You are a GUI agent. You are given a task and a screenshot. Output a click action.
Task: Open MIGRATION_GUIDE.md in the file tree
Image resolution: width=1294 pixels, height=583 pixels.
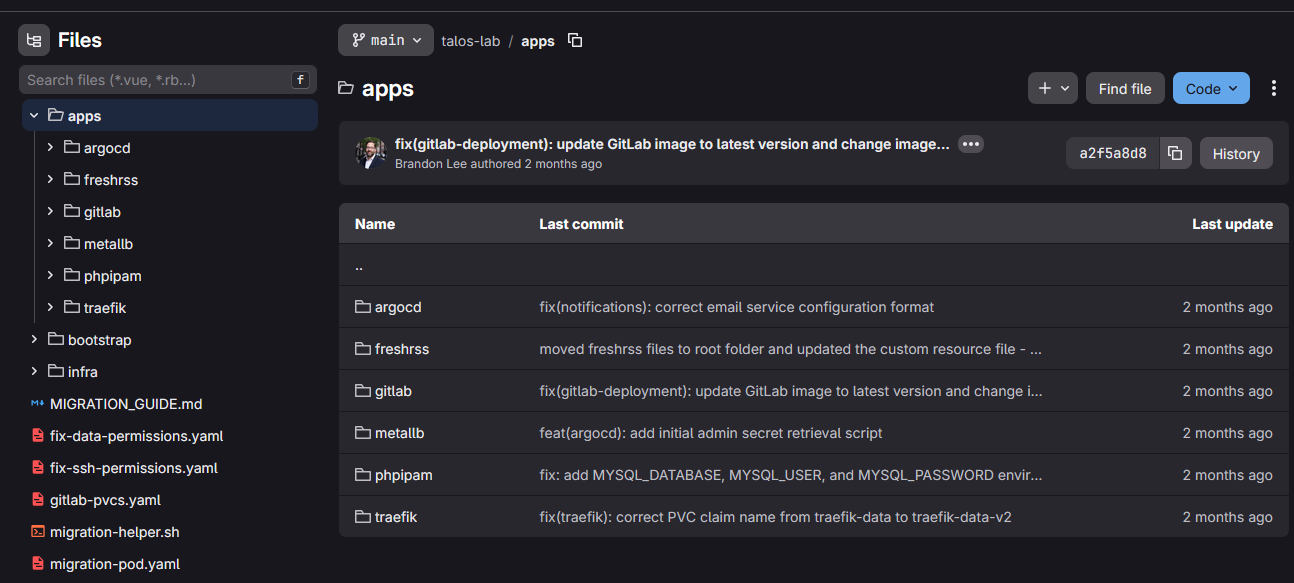pos(126,404)
